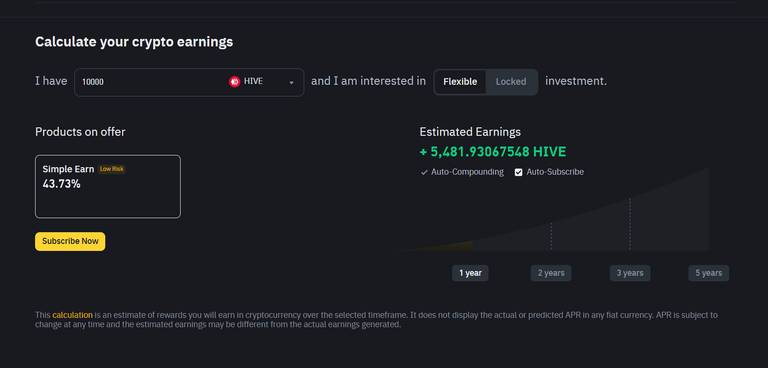Screen dimensions: 768x368
Task: Select the 1 year timeframe
Action: (470, 273)
